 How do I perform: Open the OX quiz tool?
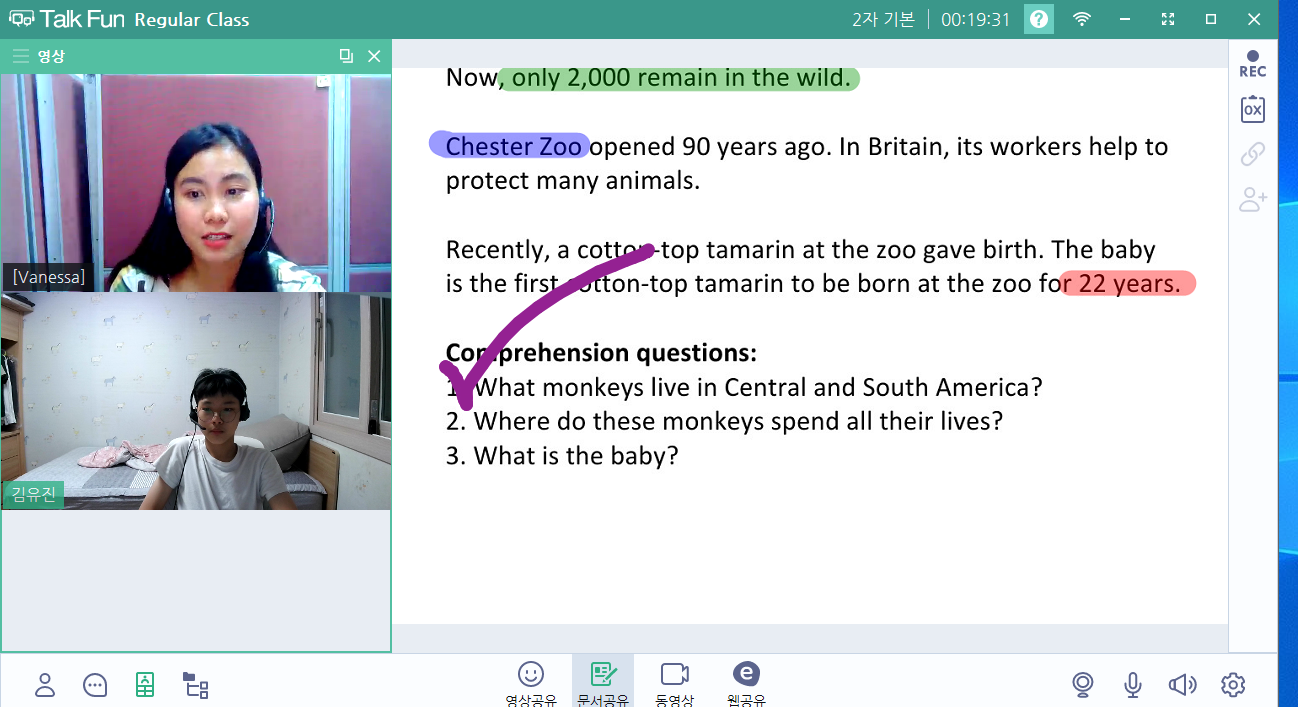1252,109
